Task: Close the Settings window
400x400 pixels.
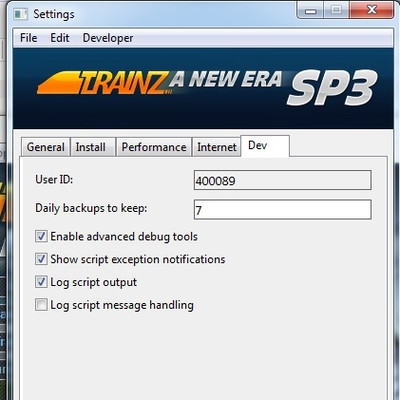Action: tap(371, 10)
